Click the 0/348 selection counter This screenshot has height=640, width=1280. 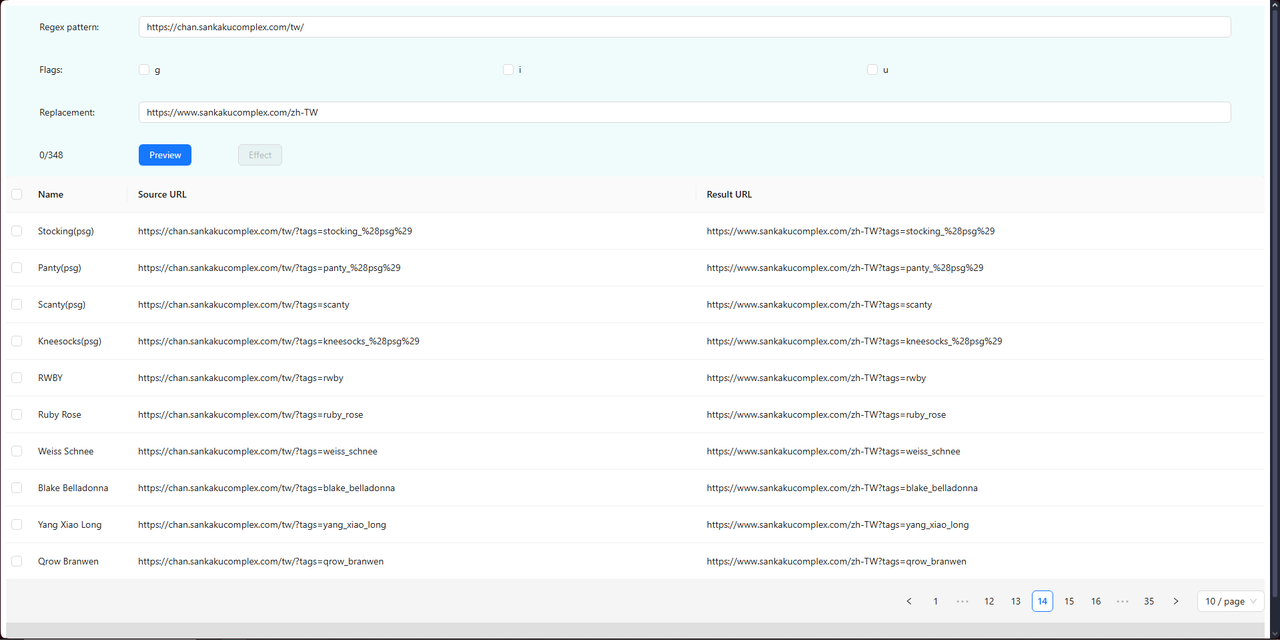click(52, 155)
